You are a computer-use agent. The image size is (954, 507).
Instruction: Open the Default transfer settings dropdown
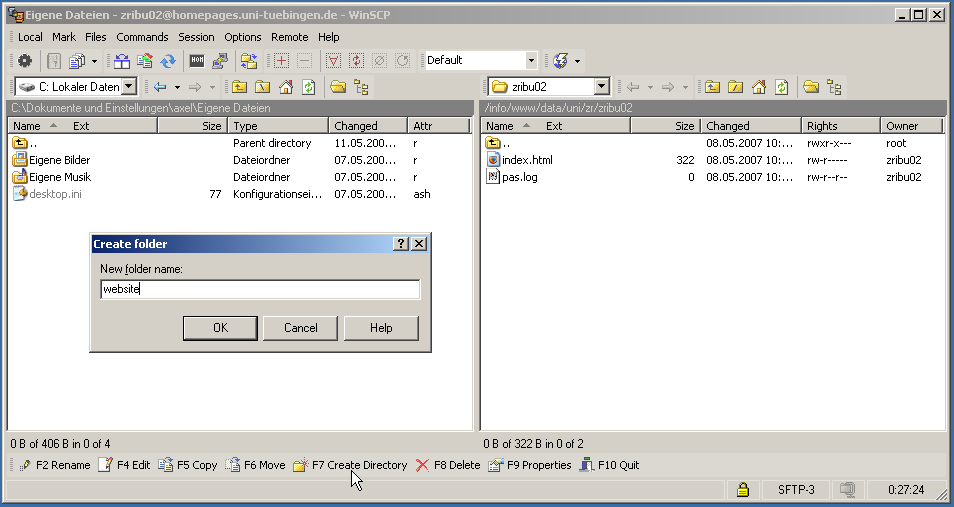coord(531,60)
